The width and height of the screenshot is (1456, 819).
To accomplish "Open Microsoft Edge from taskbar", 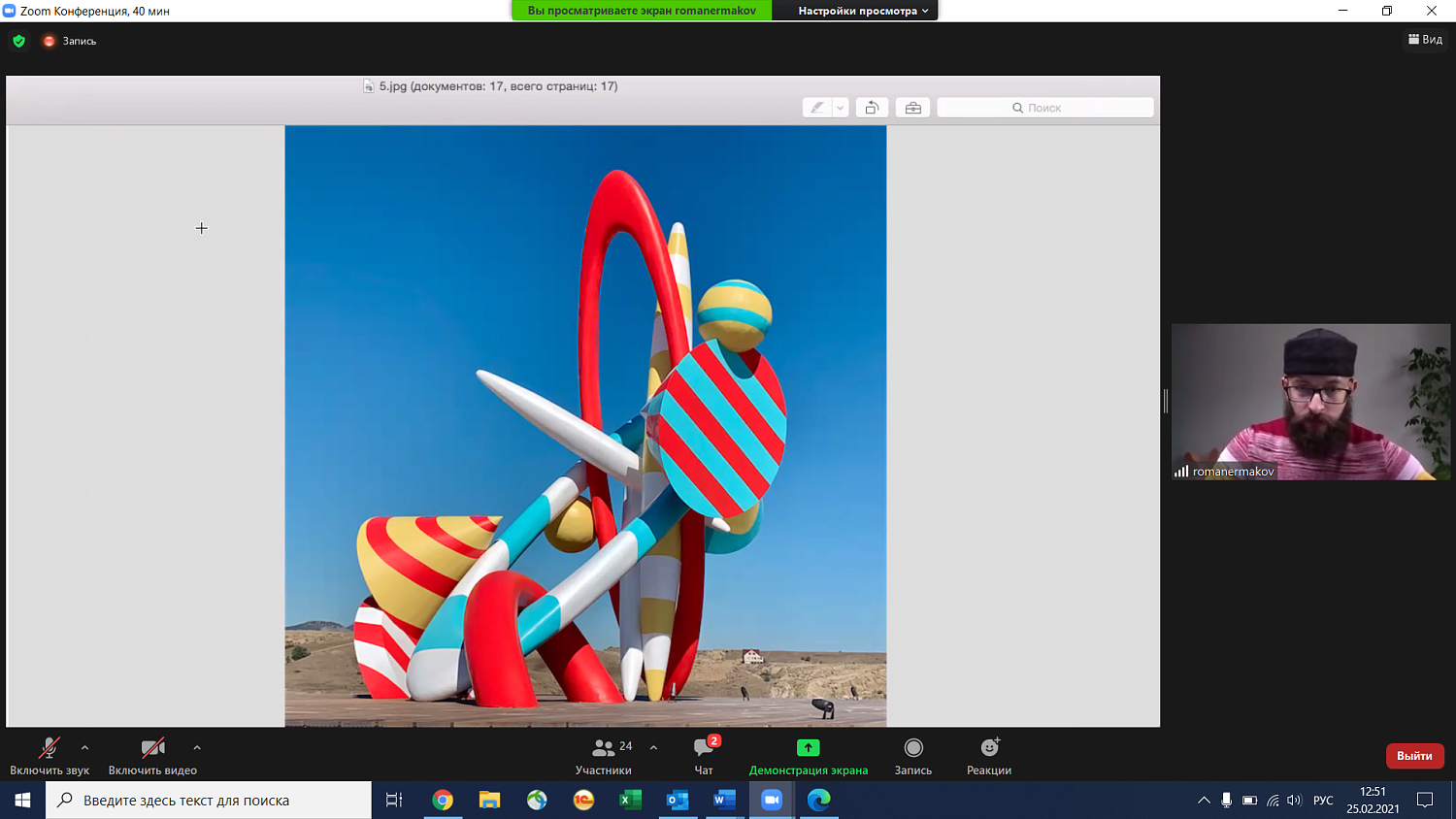I will click(x=818, y=800).
